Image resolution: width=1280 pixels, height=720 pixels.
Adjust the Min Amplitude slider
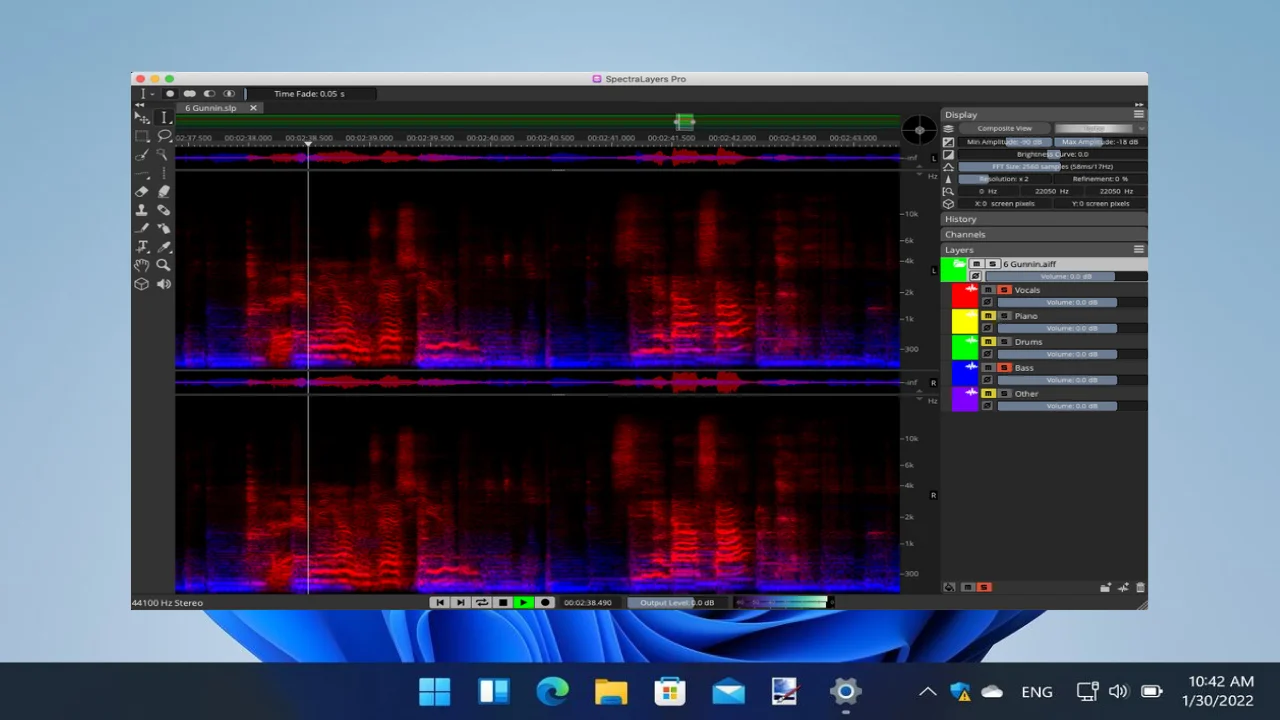tap(1004, 142)
